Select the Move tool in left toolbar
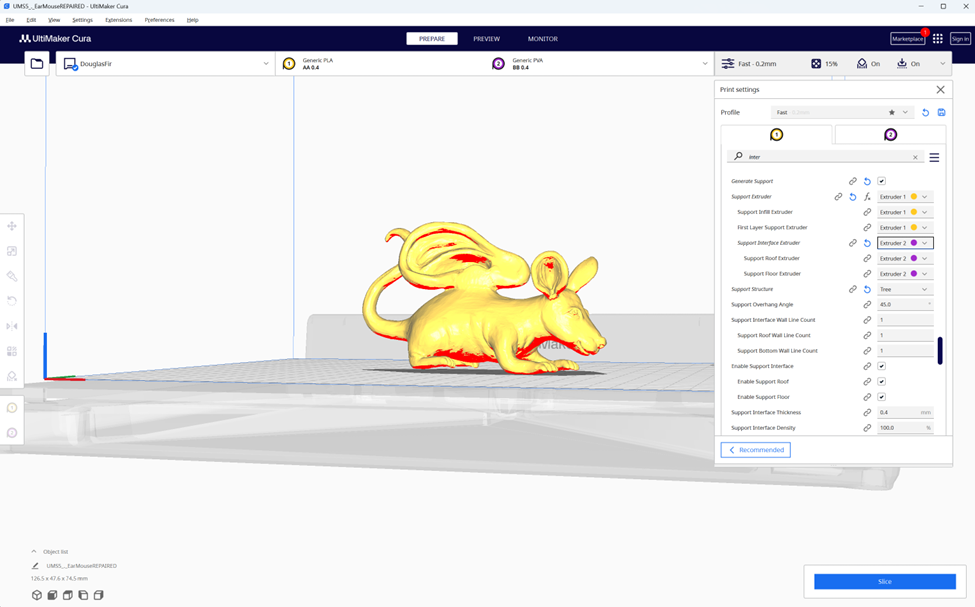The image size is (975, 607). pos(12,227)
